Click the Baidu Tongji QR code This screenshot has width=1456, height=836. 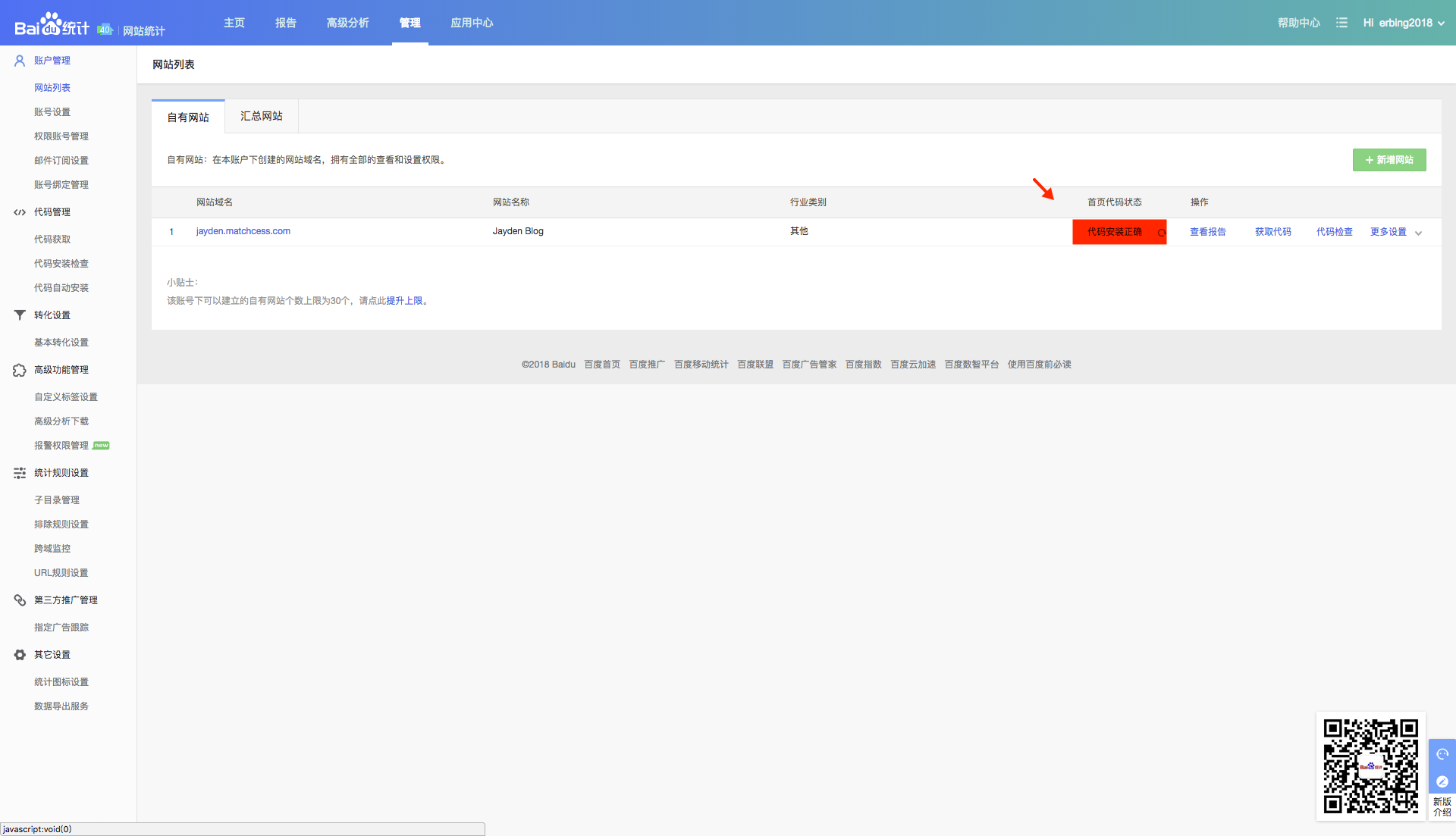tap(1370, 766)
